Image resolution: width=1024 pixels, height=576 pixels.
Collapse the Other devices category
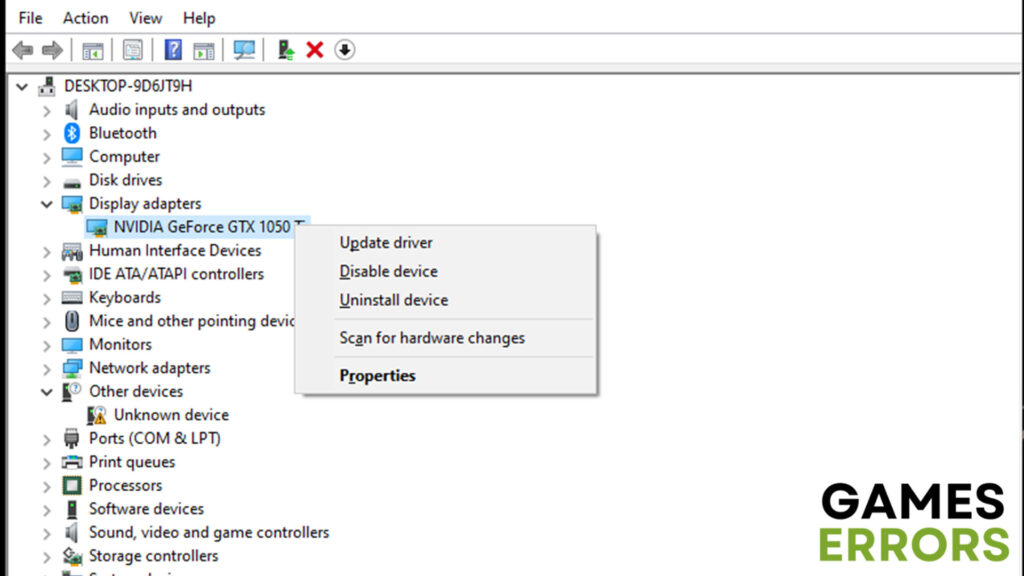(47, 392)
